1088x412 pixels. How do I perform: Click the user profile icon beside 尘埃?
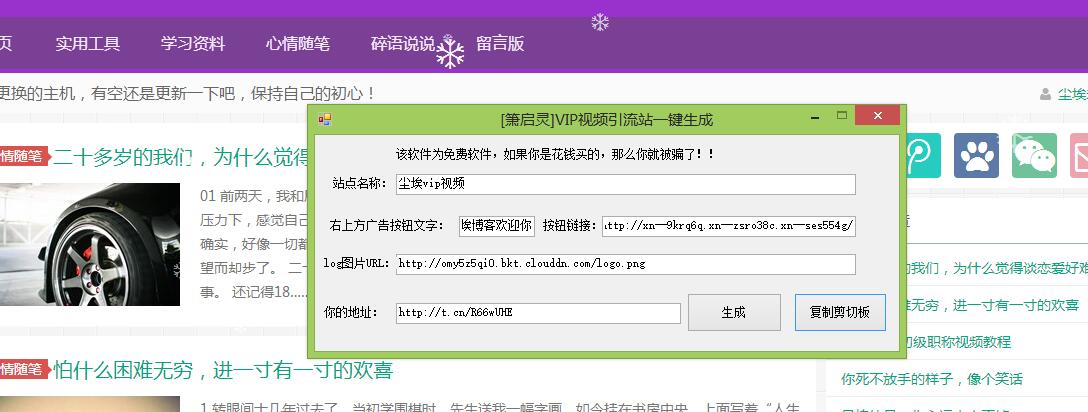point(1047,95)
